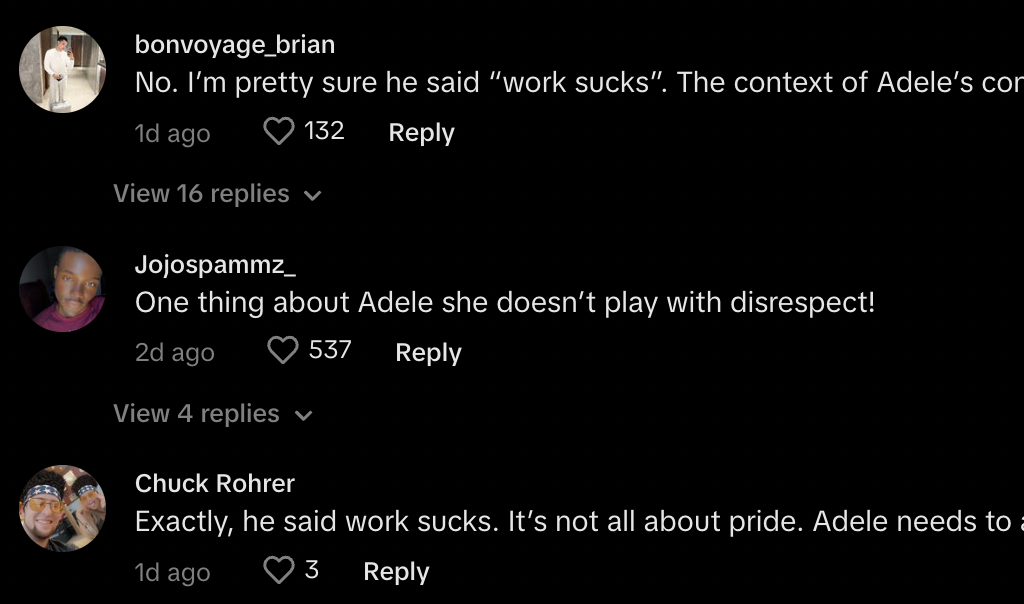This screenshot has width=1024, height=604.
Task: Click the comment text about Adele and disrespect
Action: (x=505, y=302)
